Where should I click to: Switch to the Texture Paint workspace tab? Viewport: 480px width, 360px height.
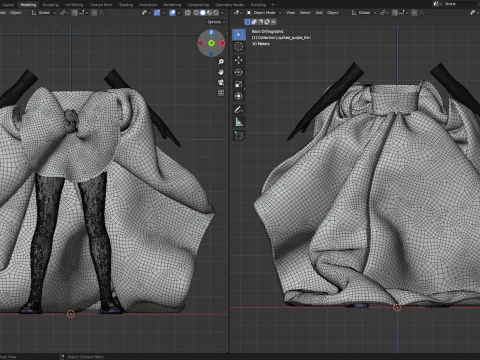[101, 5]
